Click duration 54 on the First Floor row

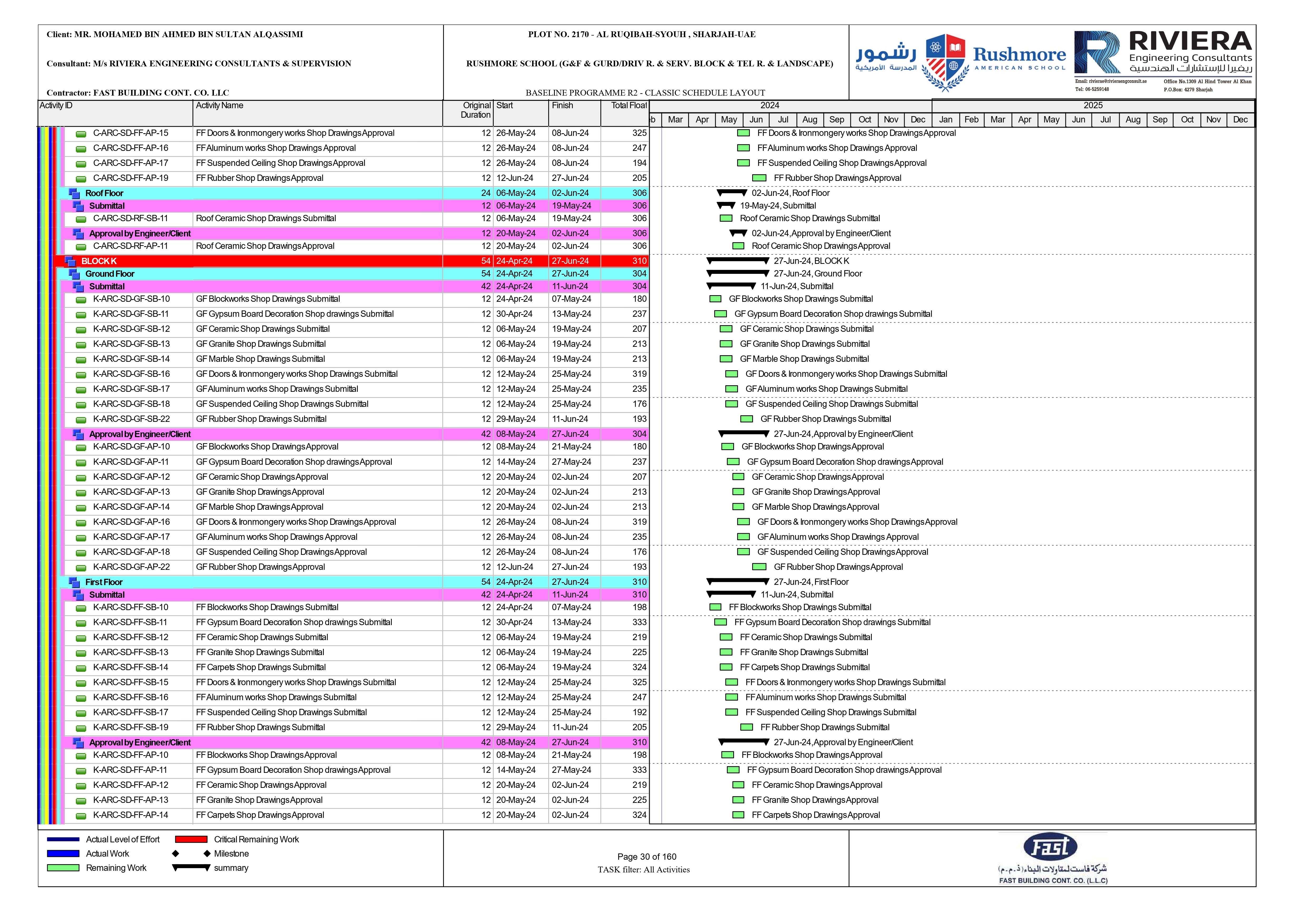pos(486,582)
